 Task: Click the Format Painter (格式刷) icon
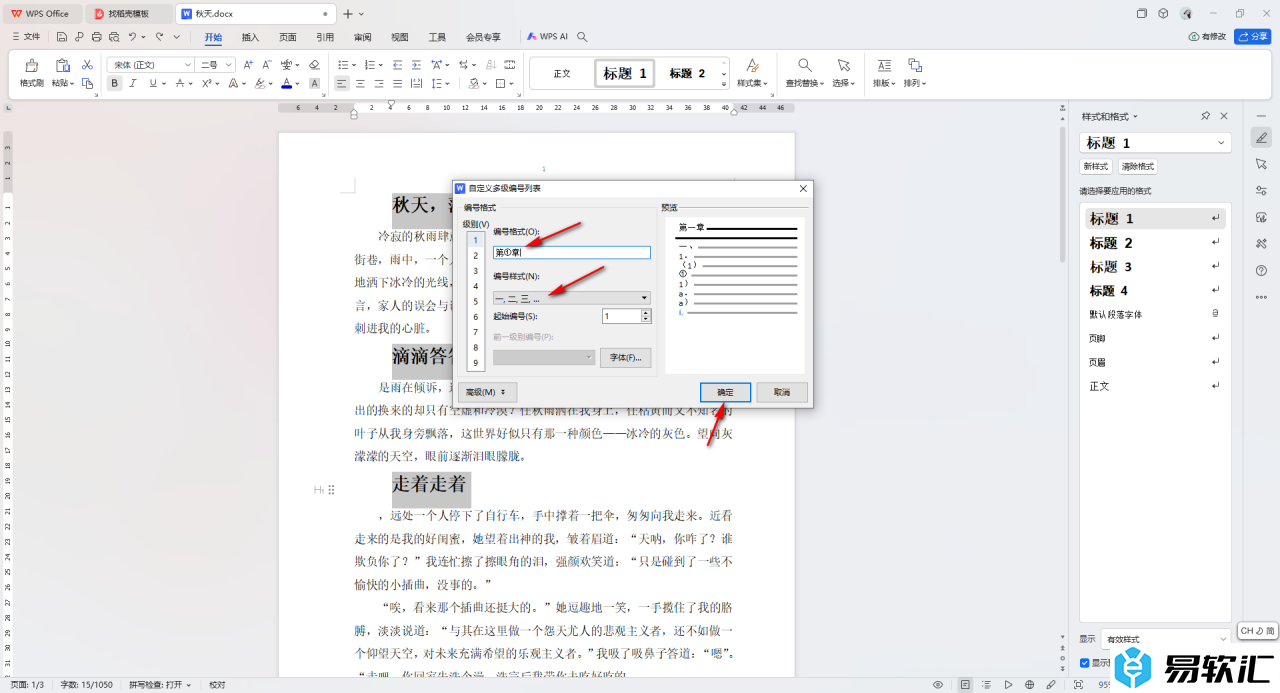[31, 65]
